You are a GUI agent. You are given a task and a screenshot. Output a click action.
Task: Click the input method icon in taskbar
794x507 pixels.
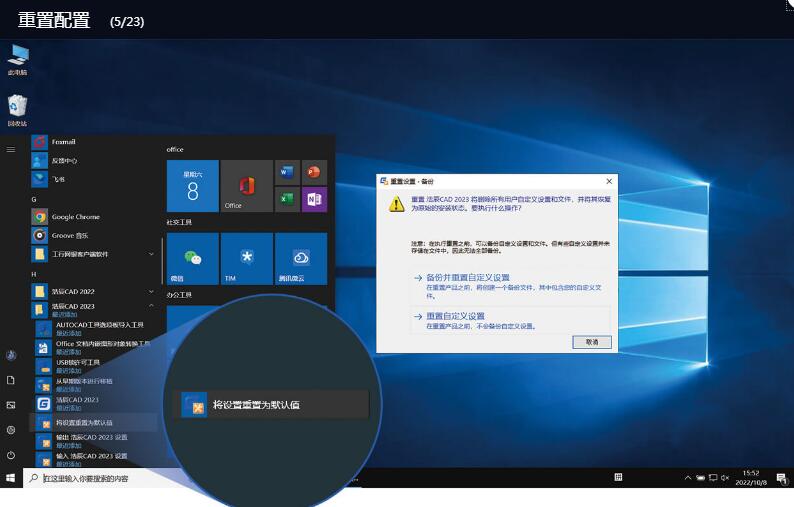[618, 477]
